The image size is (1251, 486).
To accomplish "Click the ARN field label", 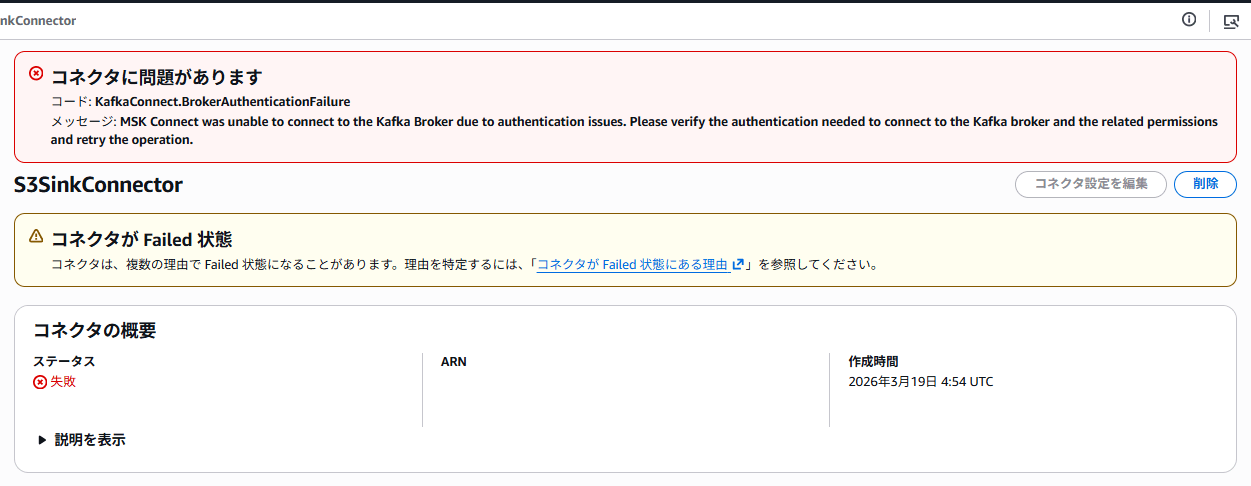I will pyautogui.click(x=453, y=361).
